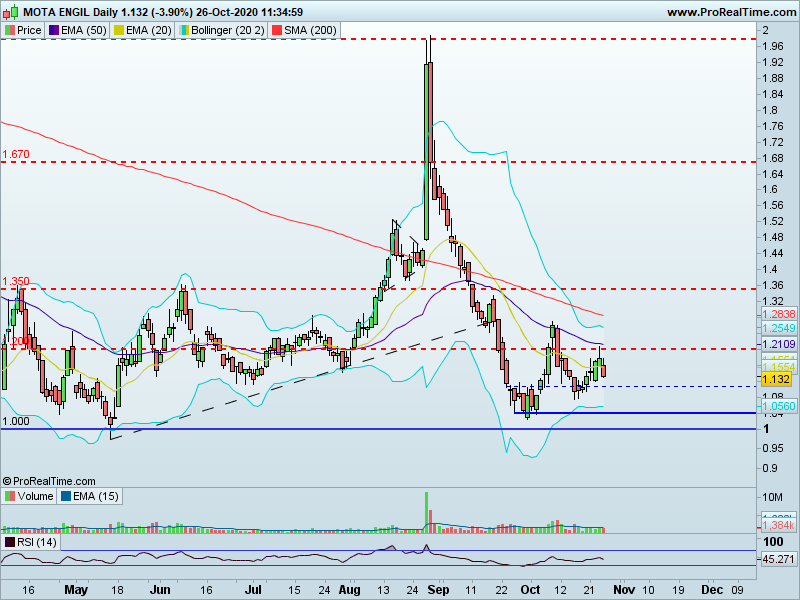Click the 1.350 resistance level label
This screenshot has width=800, height=600.
click(16, 281)
